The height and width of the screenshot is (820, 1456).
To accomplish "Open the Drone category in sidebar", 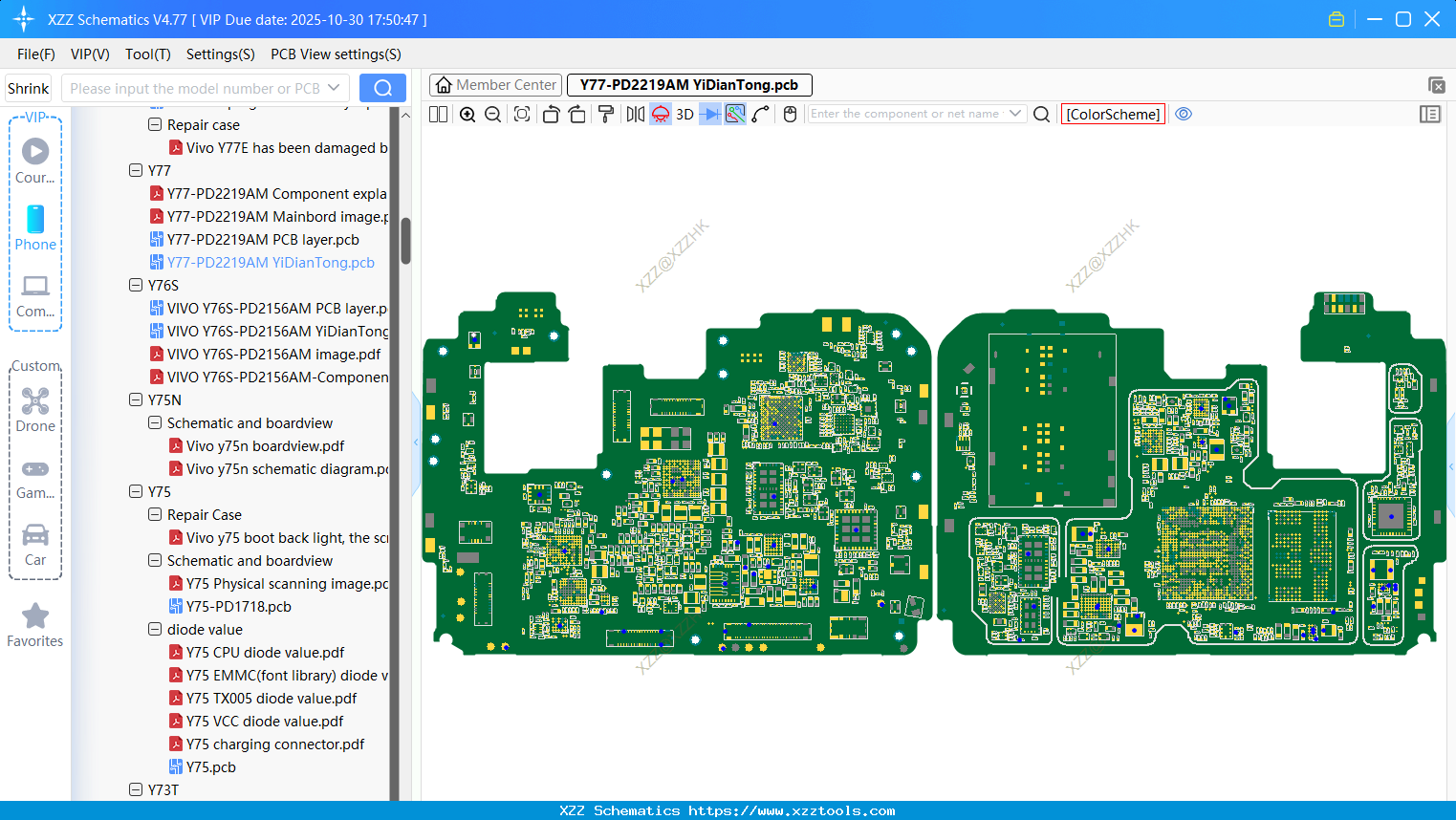I will tap(35, 409).
